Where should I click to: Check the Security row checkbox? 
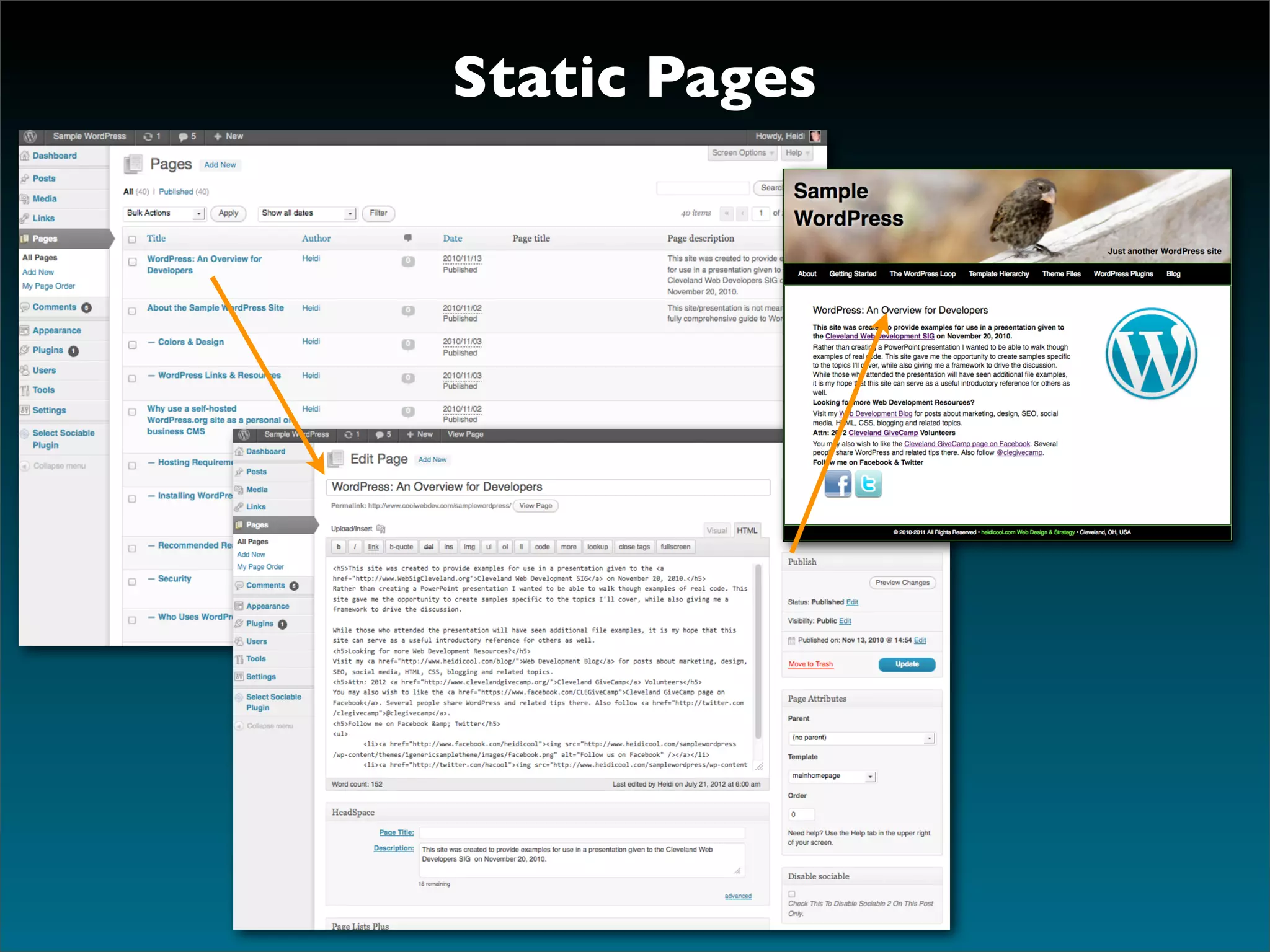coord(132,582)
